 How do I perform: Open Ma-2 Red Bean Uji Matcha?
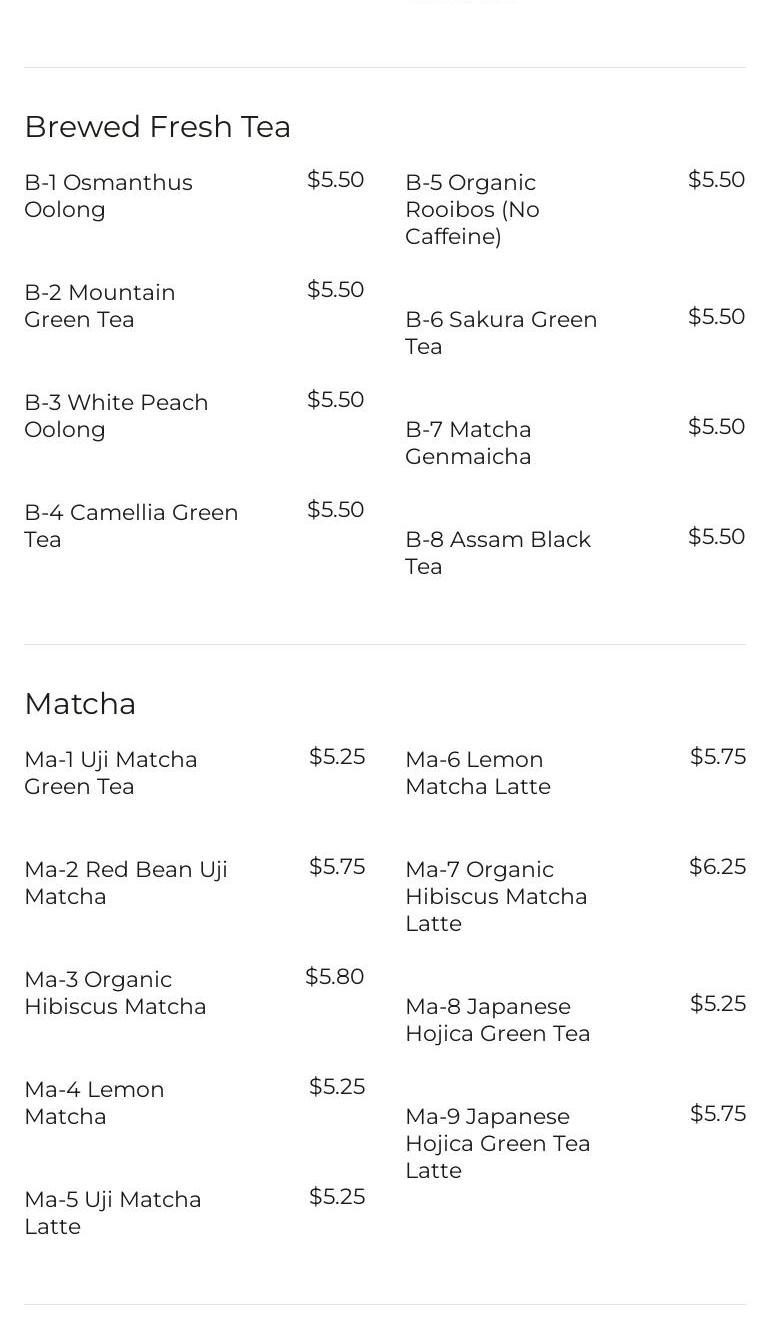coord(125,883)
